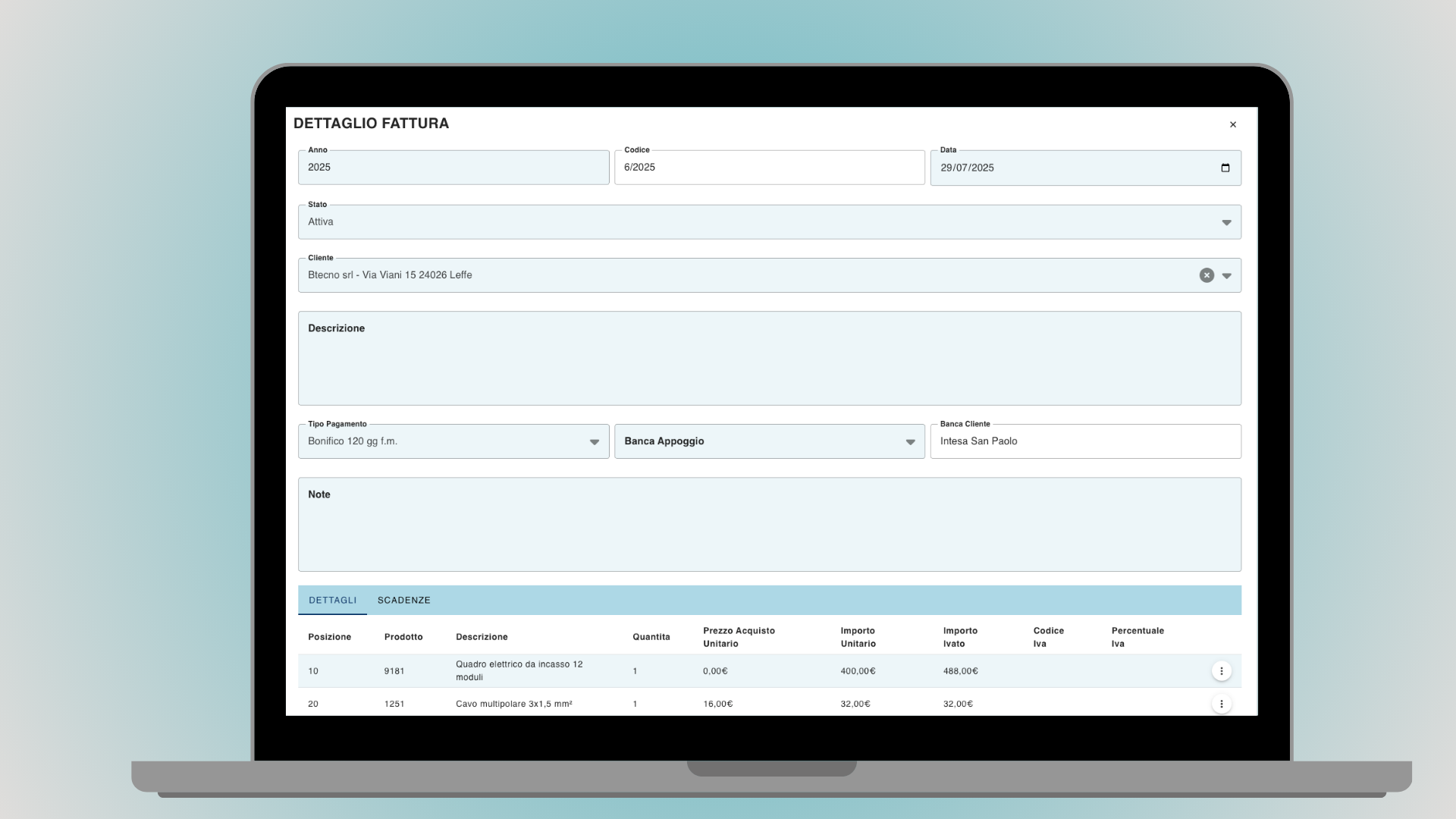Click the 400,00€ importo unitario cell

point(858,671)
